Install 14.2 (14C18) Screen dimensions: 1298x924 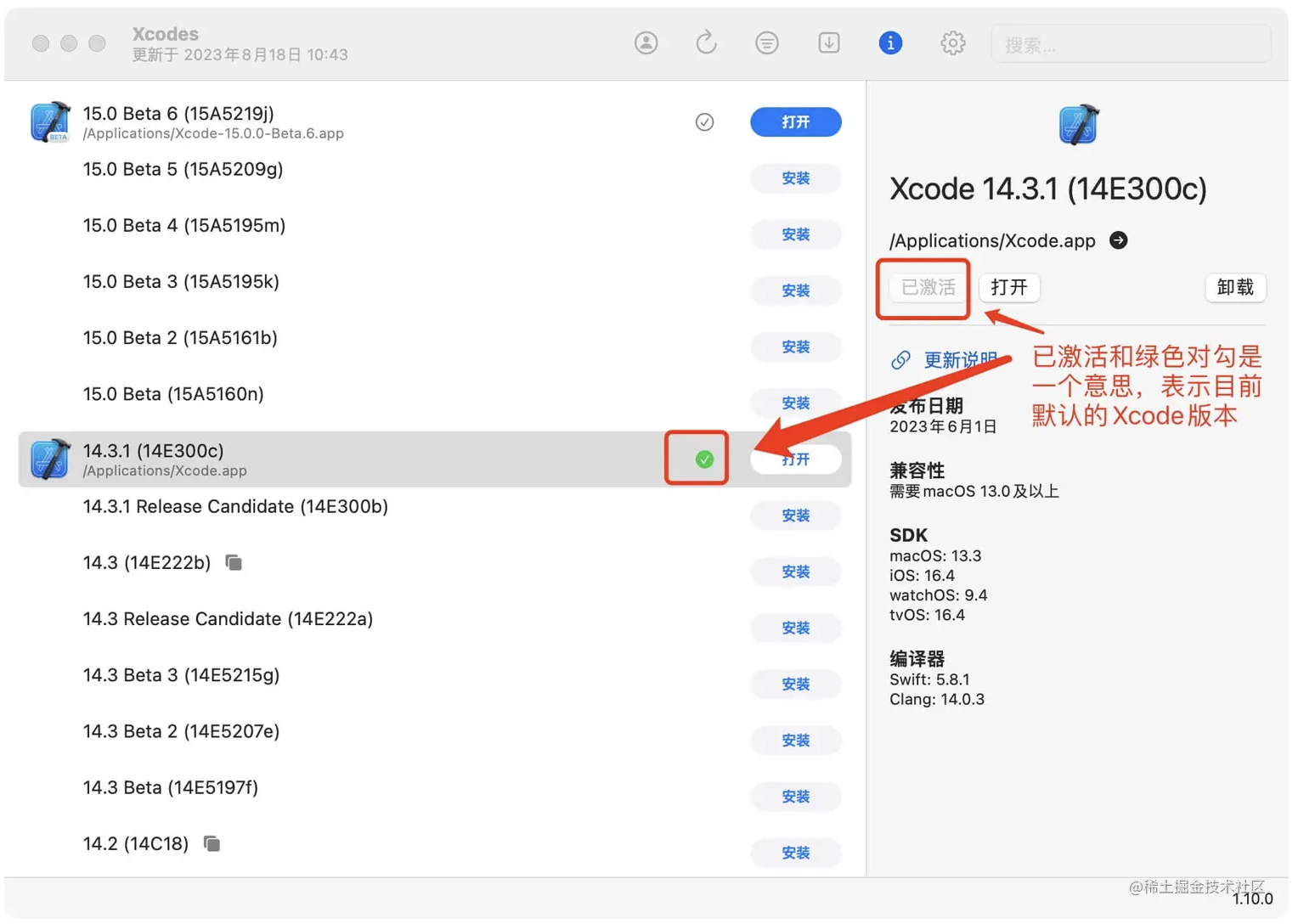tap(796, 853)
